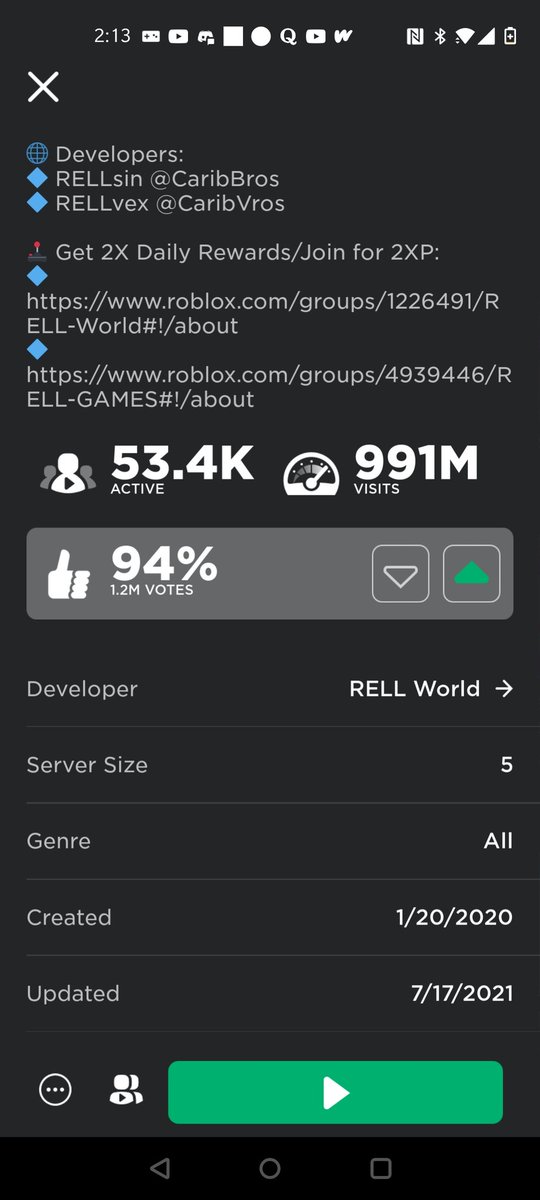Screen dimensions: 540x1200
Task: Open the friends invite icon beside Play
Action: (125, 1091)
